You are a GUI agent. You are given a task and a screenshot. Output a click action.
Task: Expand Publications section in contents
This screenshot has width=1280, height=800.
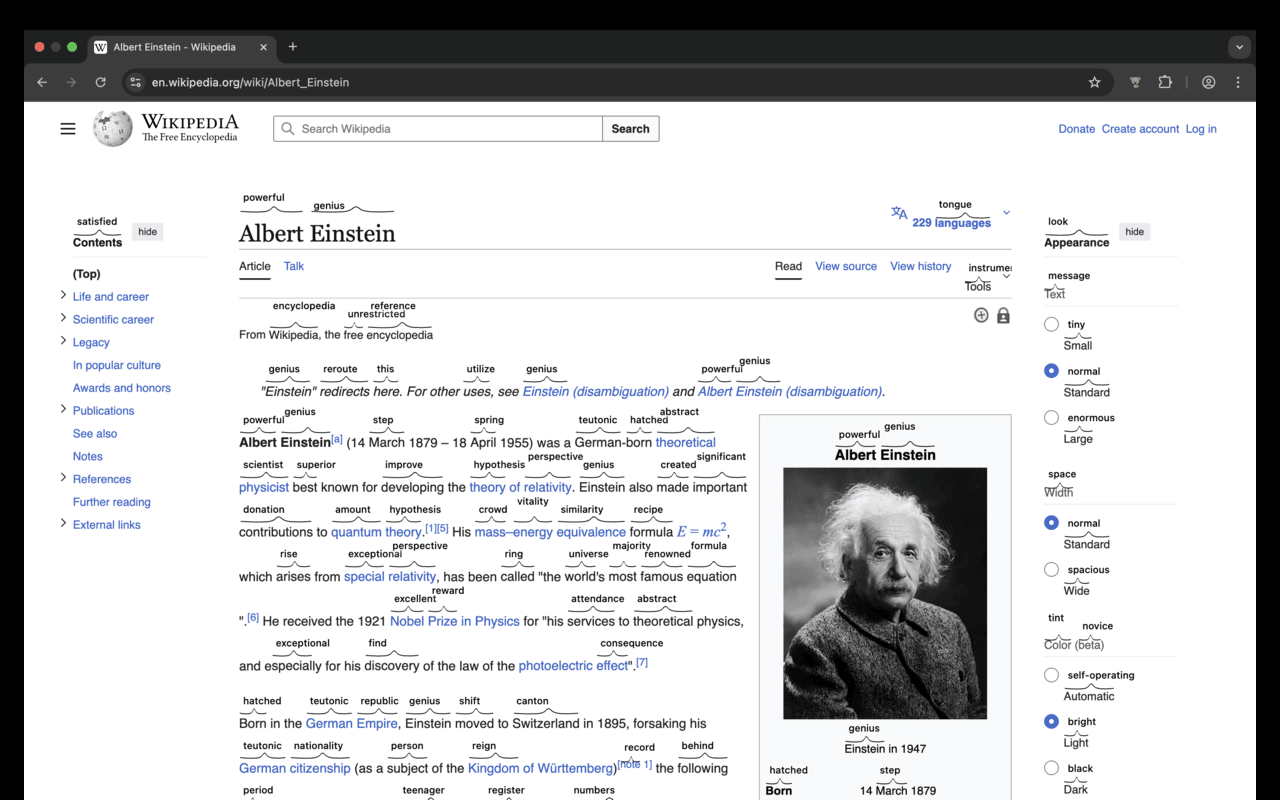point(63,409)
